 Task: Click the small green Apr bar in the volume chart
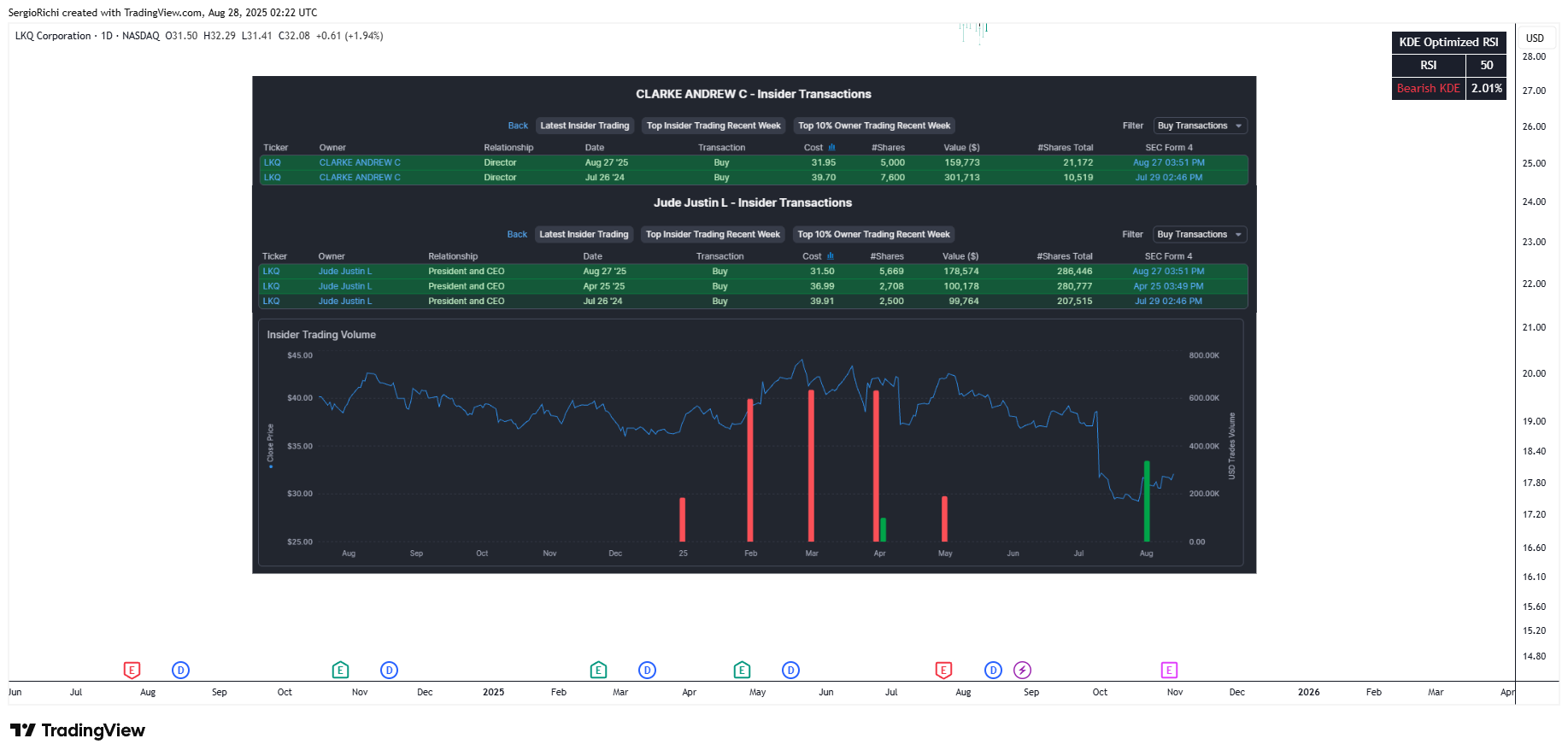click(883, 530)
